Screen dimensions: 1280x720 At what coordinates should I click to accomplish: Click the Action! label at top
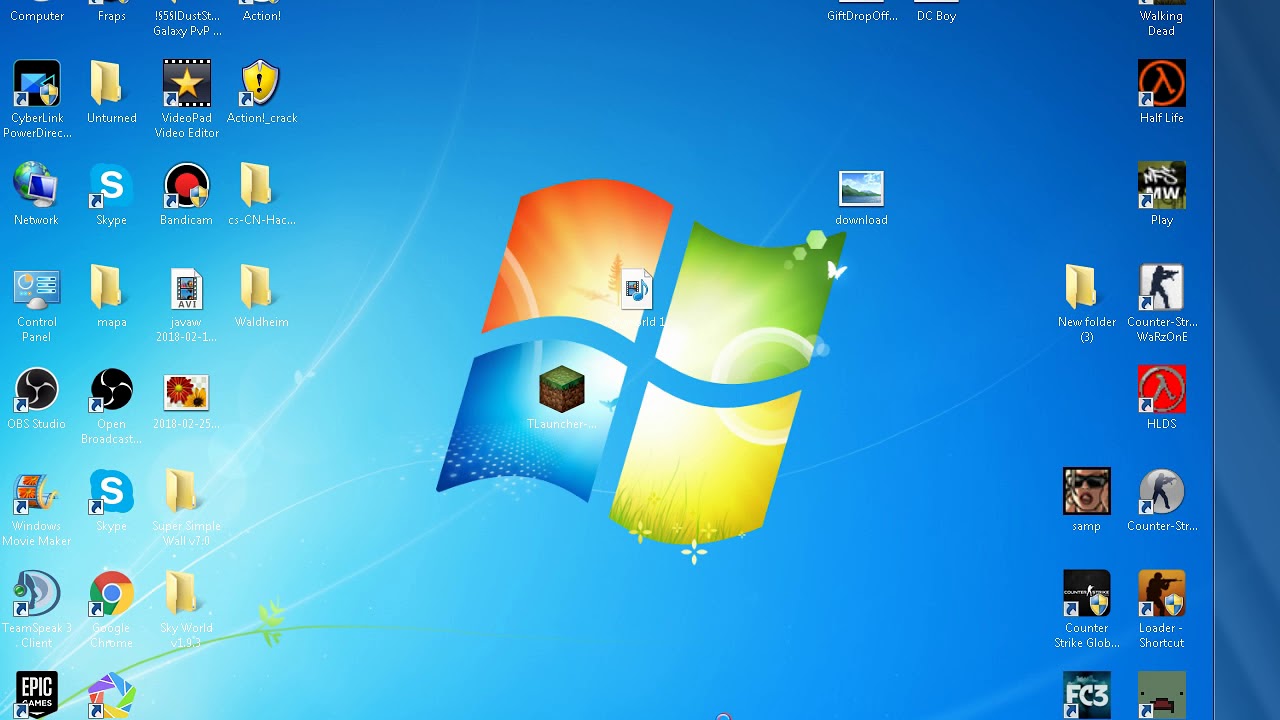(x=262, y=16)
